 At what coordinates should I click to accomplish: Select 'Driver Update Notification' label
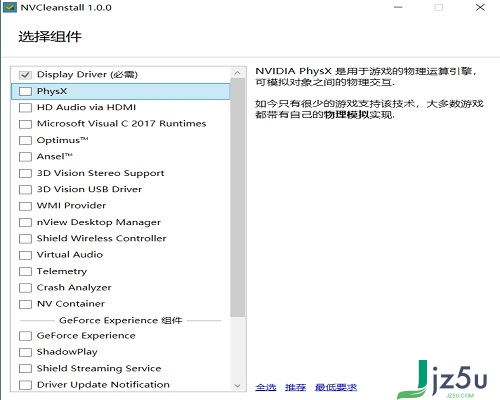(x=103, y=385)
